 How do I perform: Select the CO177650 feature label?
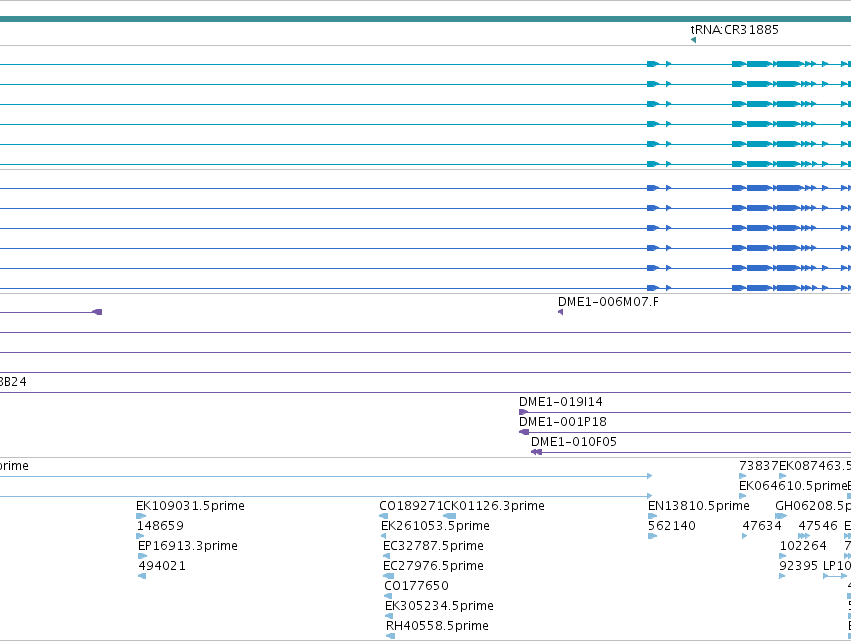pyautogui.click(x=416, y=586)
